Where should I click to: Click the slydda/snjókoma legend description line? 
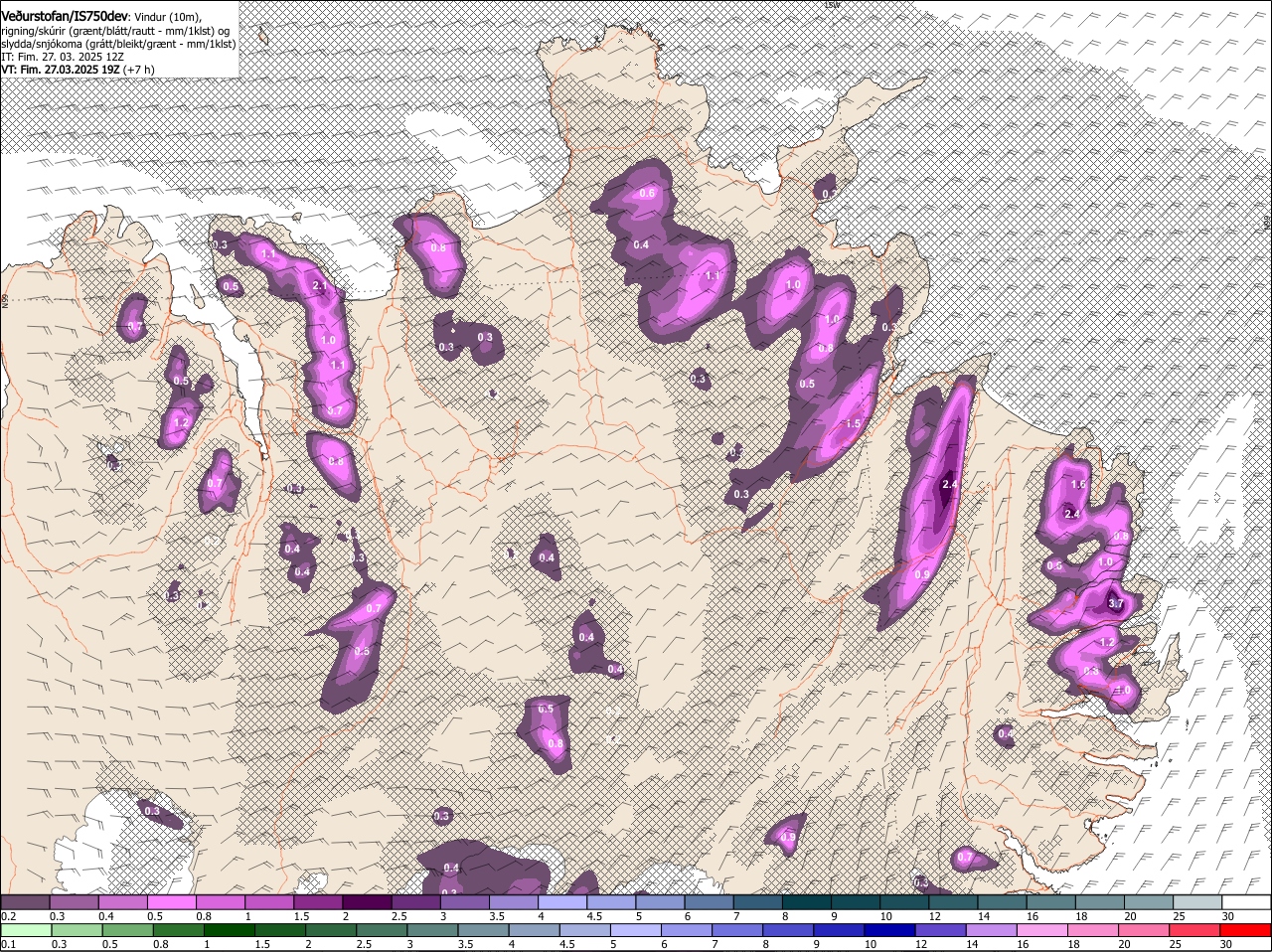click(118, 44)
